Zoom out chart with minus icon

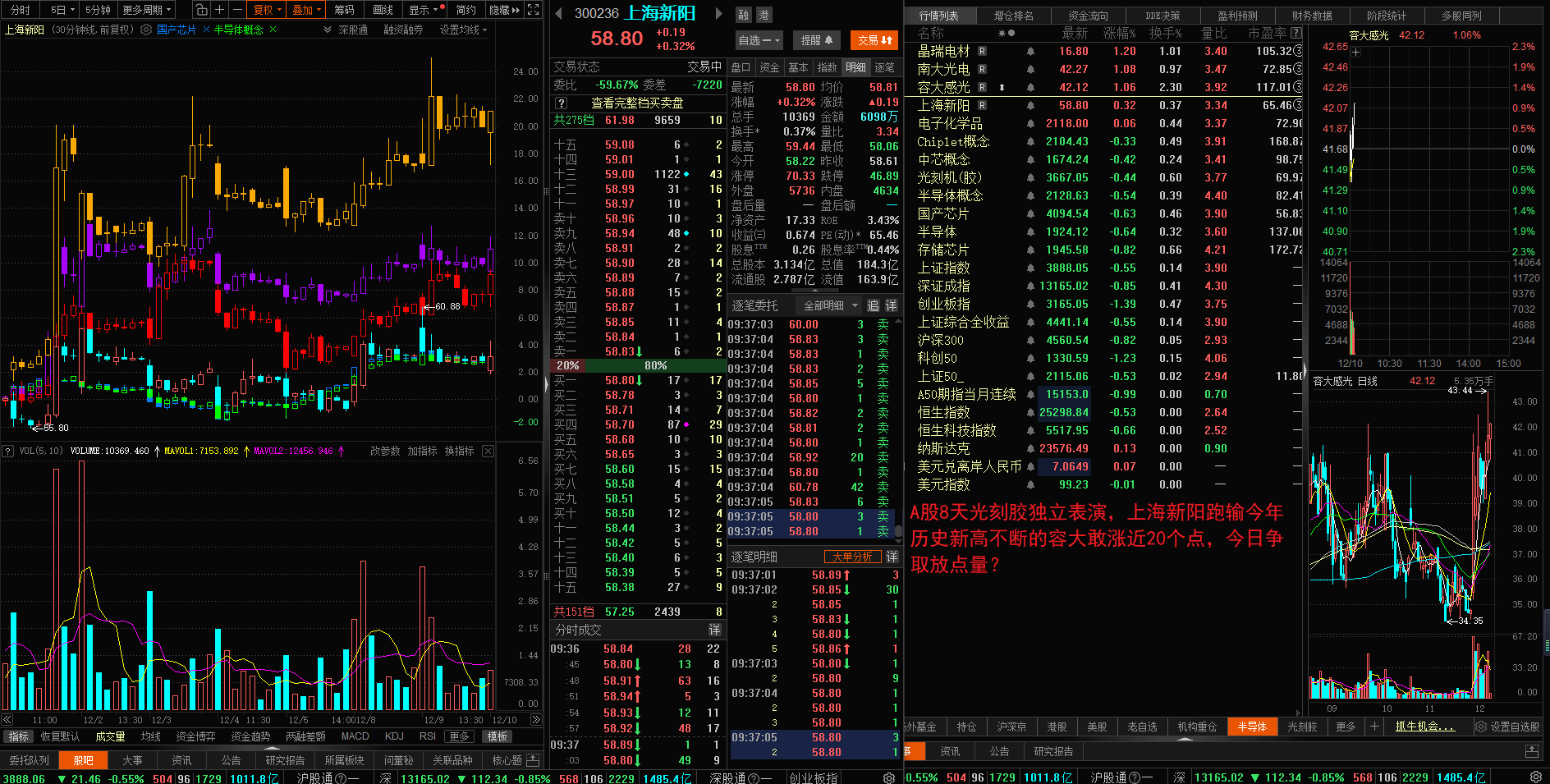click(236, 10)
